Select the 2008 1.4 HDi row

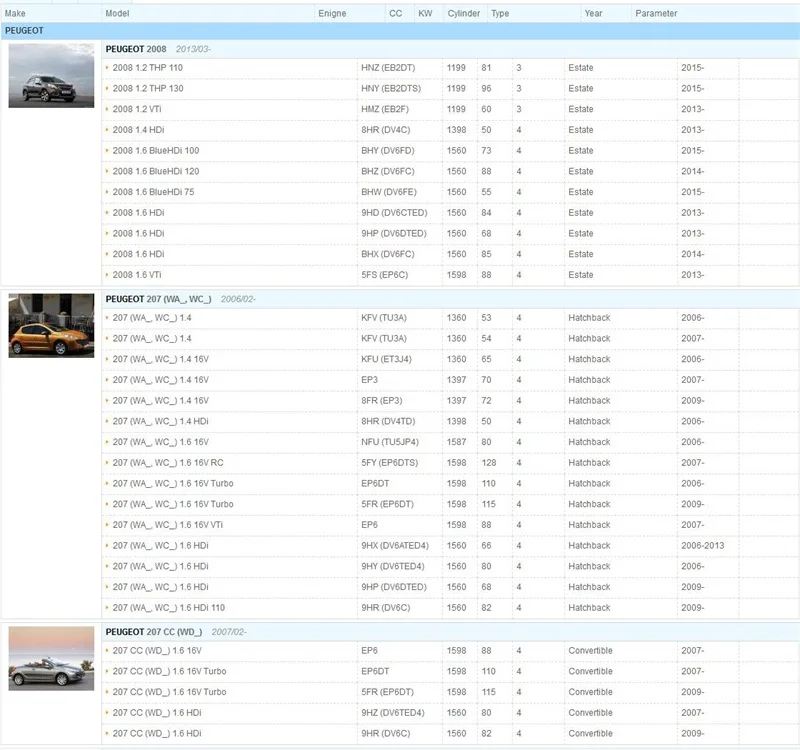451,130
